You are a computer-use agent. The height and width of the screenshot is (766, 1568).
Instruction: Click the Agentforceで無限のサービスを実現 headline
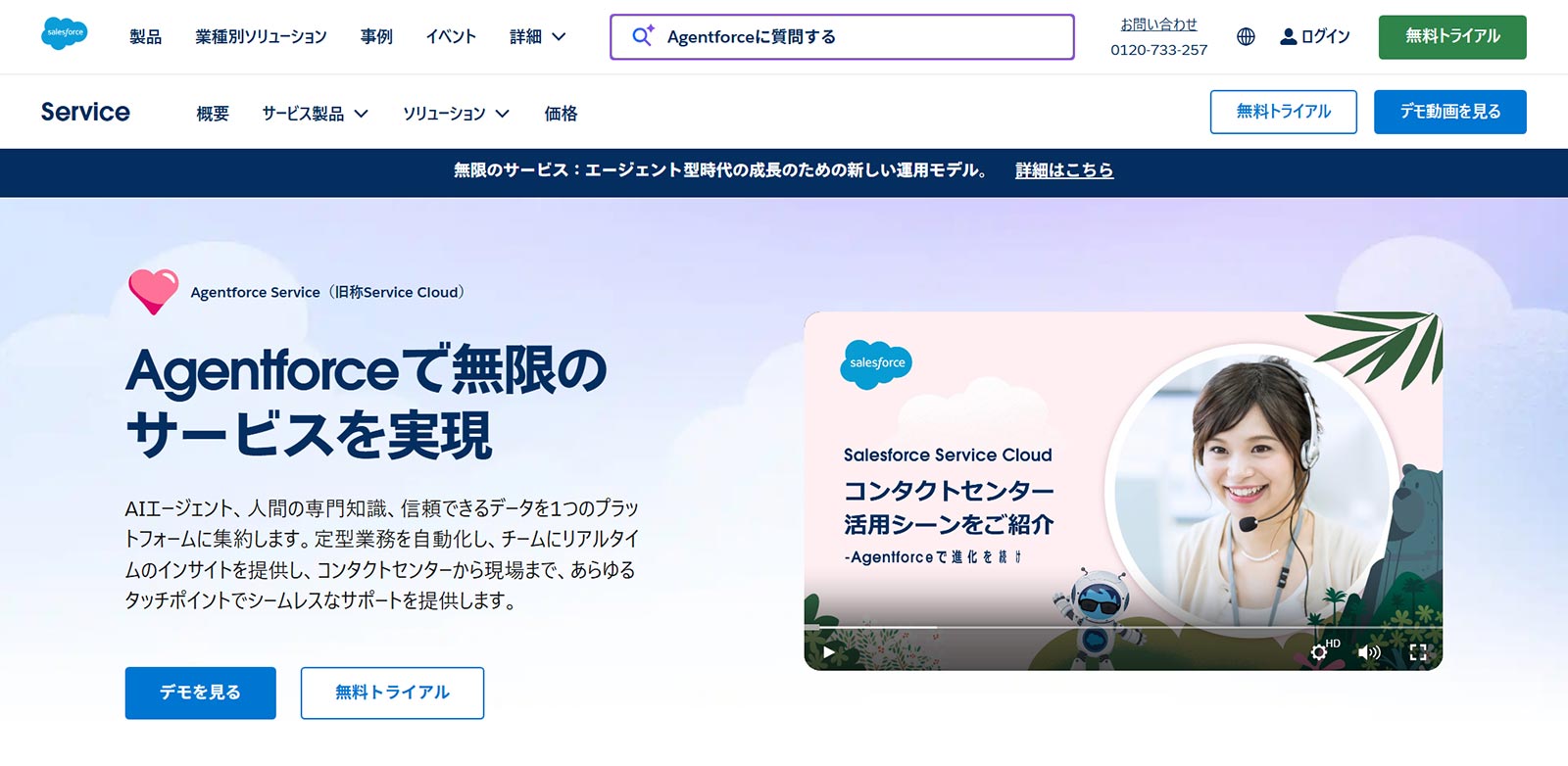[367, 402]
